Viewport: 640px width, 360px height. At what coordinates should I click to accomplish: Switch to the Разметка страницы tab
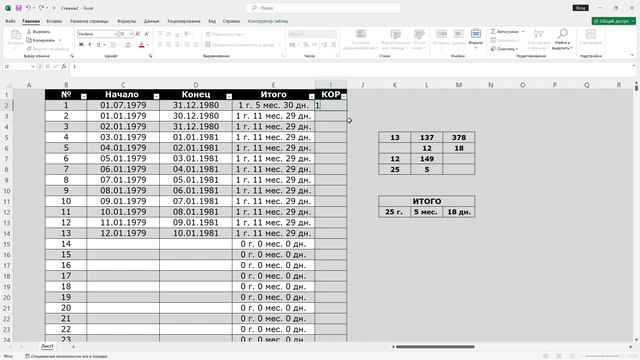[89, 21]
